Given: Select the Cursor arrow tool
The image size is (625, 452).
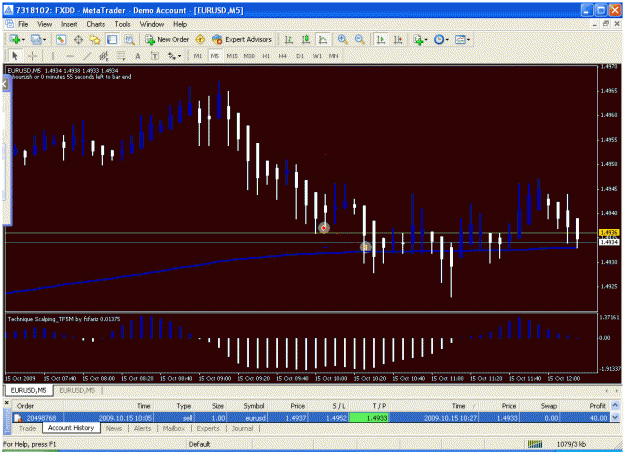Looking at the screenshot, I should (x=15, y=56).
